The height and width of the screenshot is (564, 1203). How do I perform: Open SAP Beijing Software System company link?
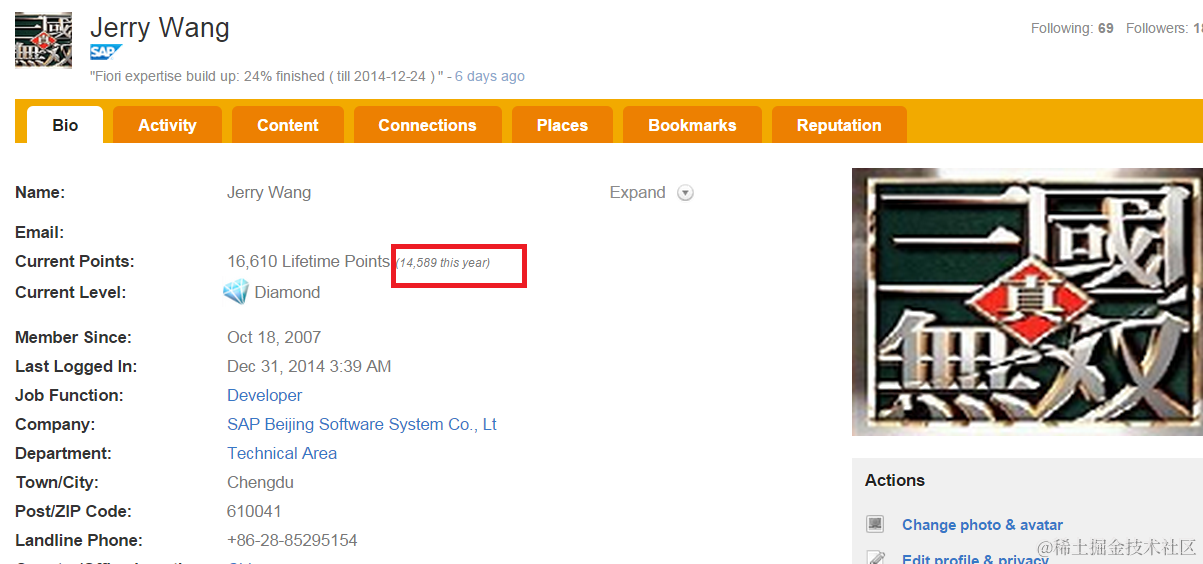(x=362, y=424)
